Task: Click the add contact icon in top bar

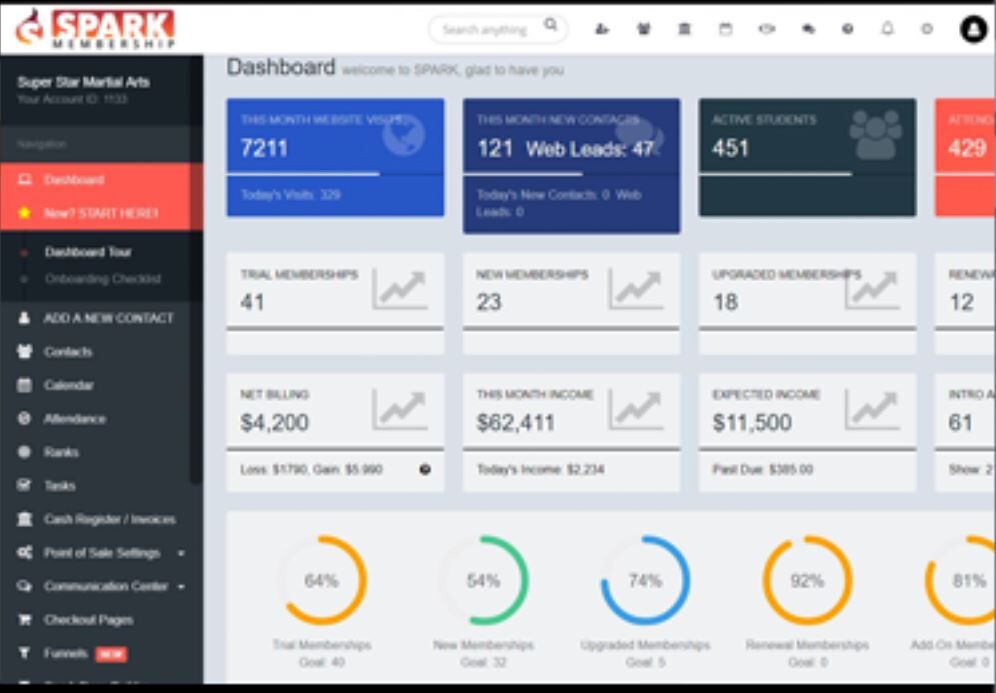Action: coord(602,30)
